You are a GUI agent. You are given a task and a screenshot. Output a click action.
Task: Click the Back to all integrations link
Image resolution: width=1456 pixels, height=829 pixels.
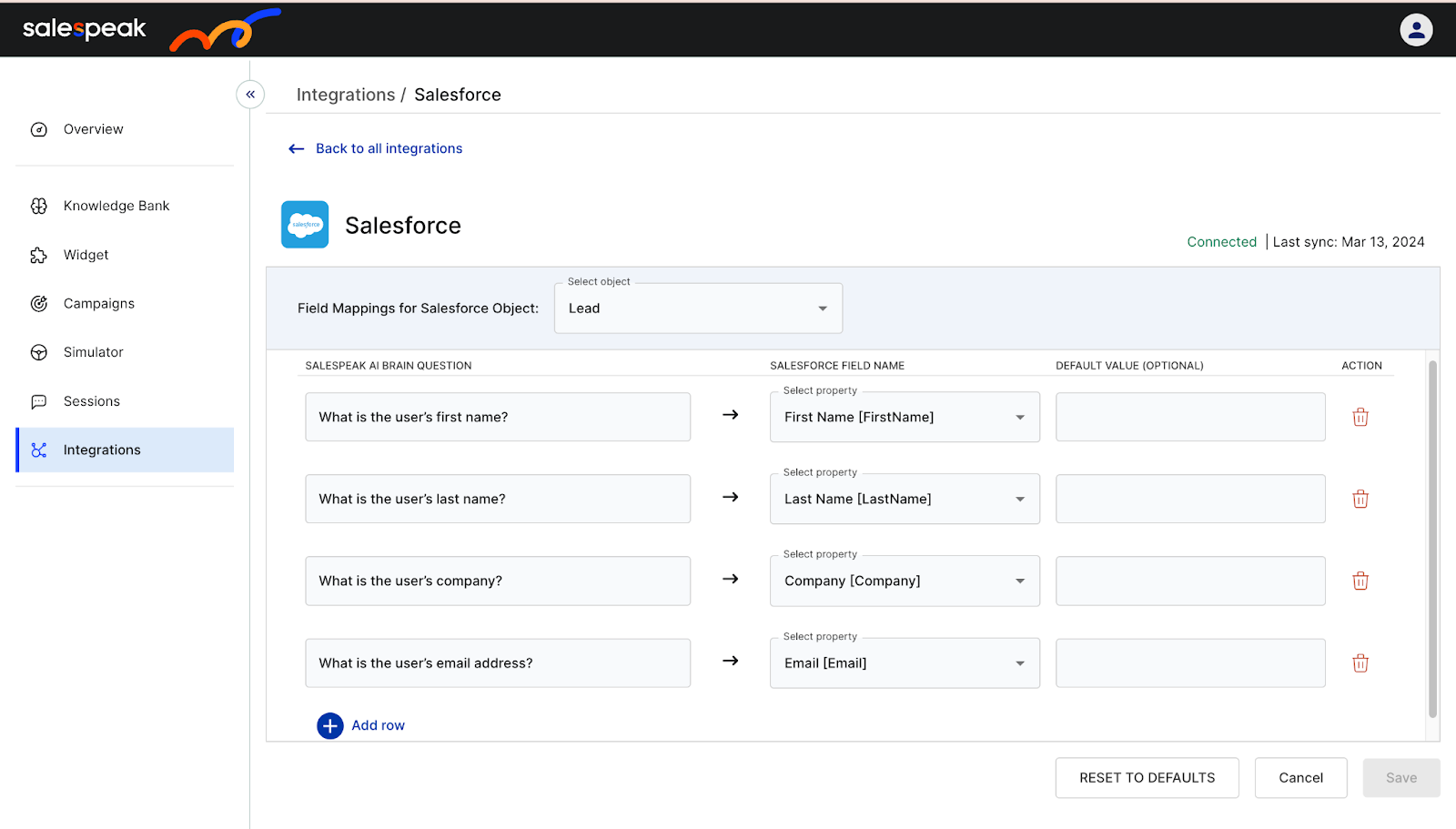[x=389, y=149]
